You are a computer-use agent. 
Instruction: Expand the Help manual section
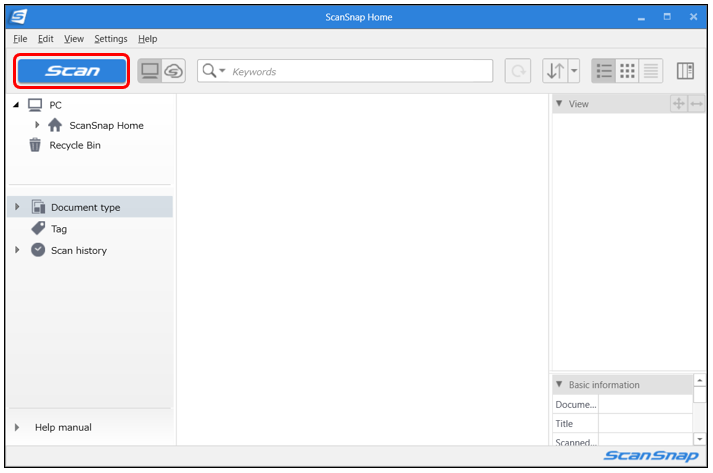point(17,427)
